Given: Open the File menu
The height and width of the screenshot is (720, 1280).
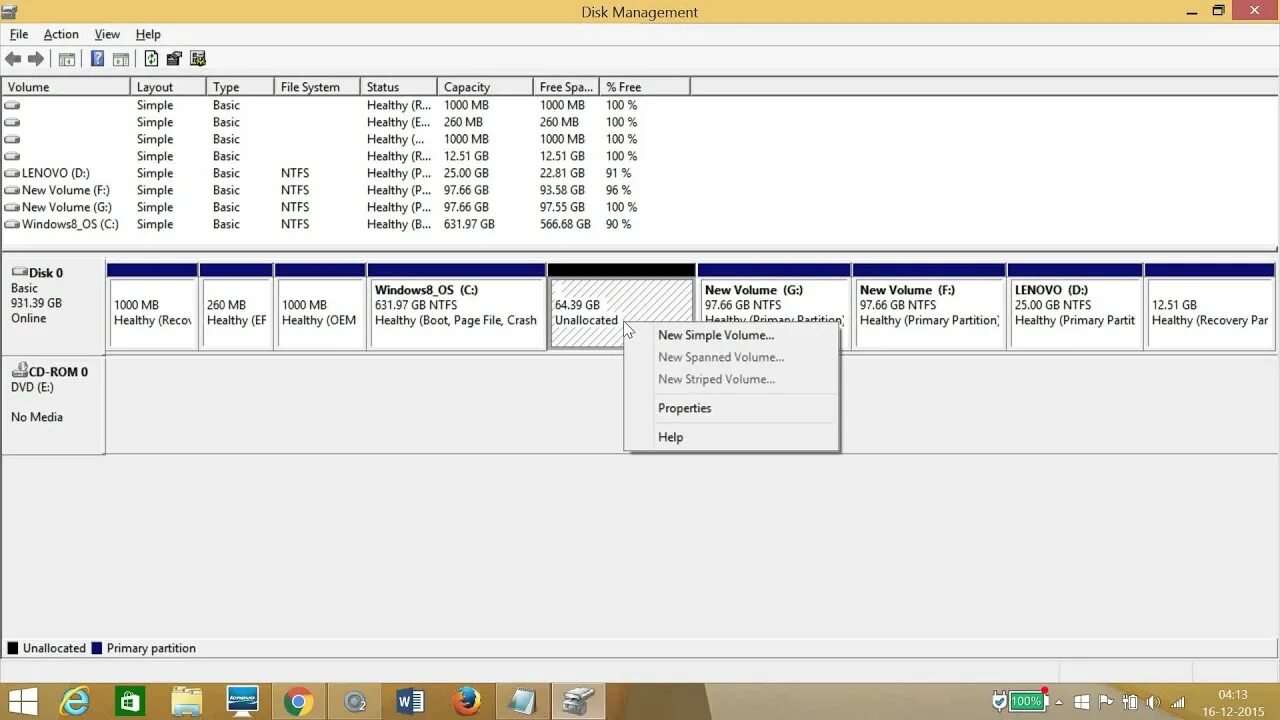Looking at the screenshot, I should click(19, 34).
